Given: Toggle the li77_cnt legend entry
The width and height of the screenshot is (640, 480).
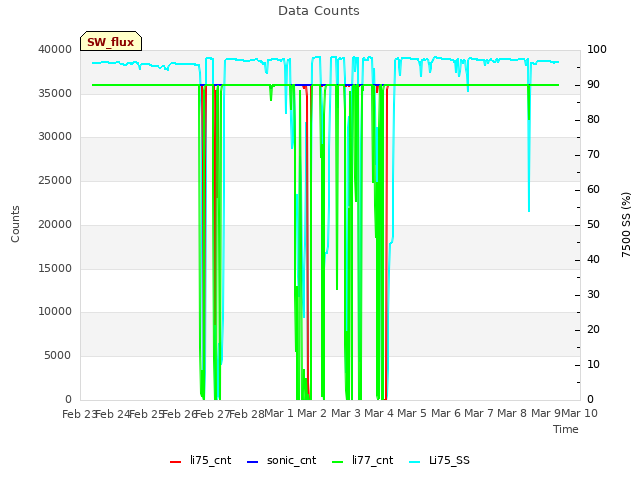Looking at the screenshot, I should point(362,460).
